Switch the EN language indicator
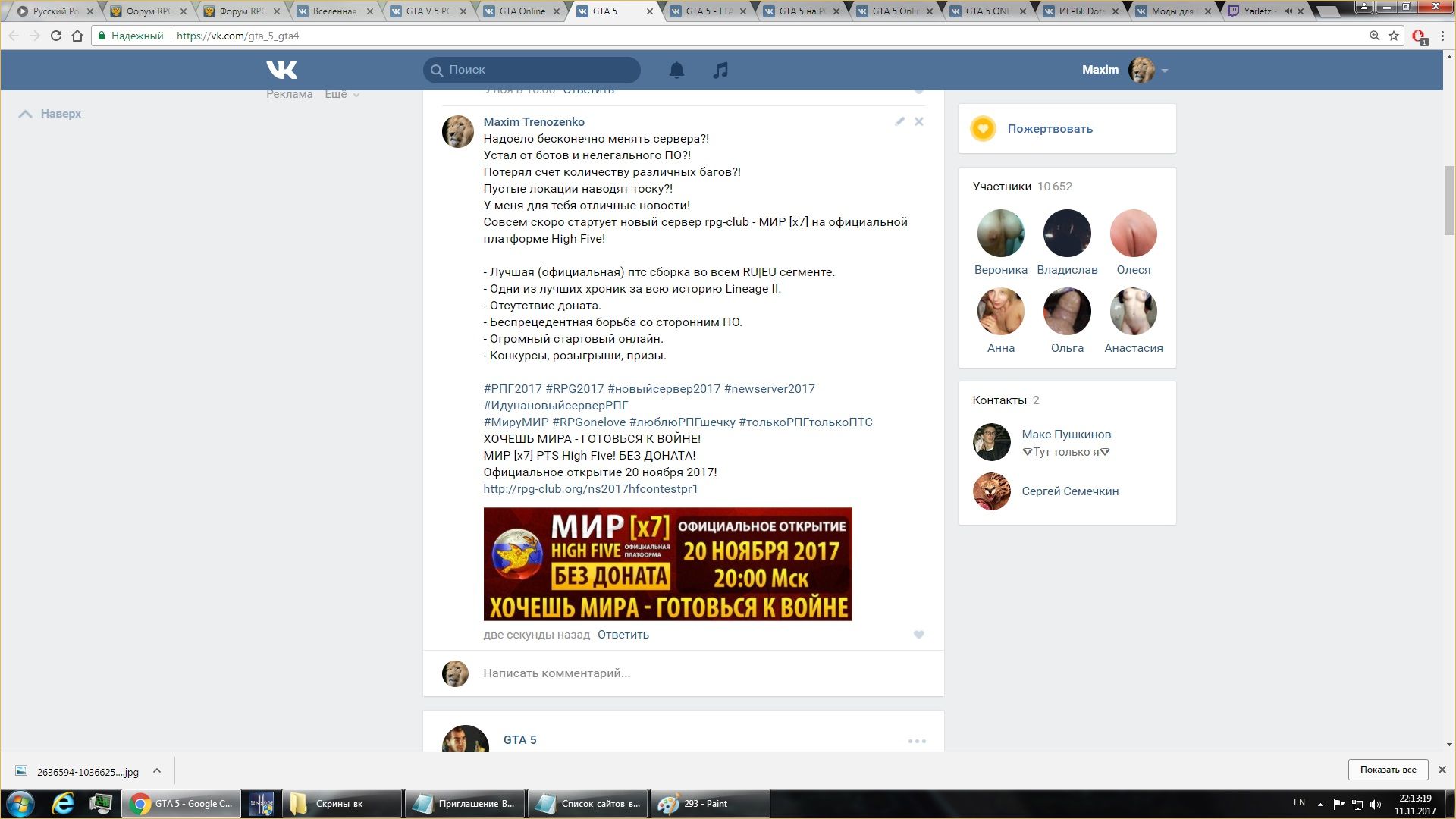 (x=1299, y=802)
